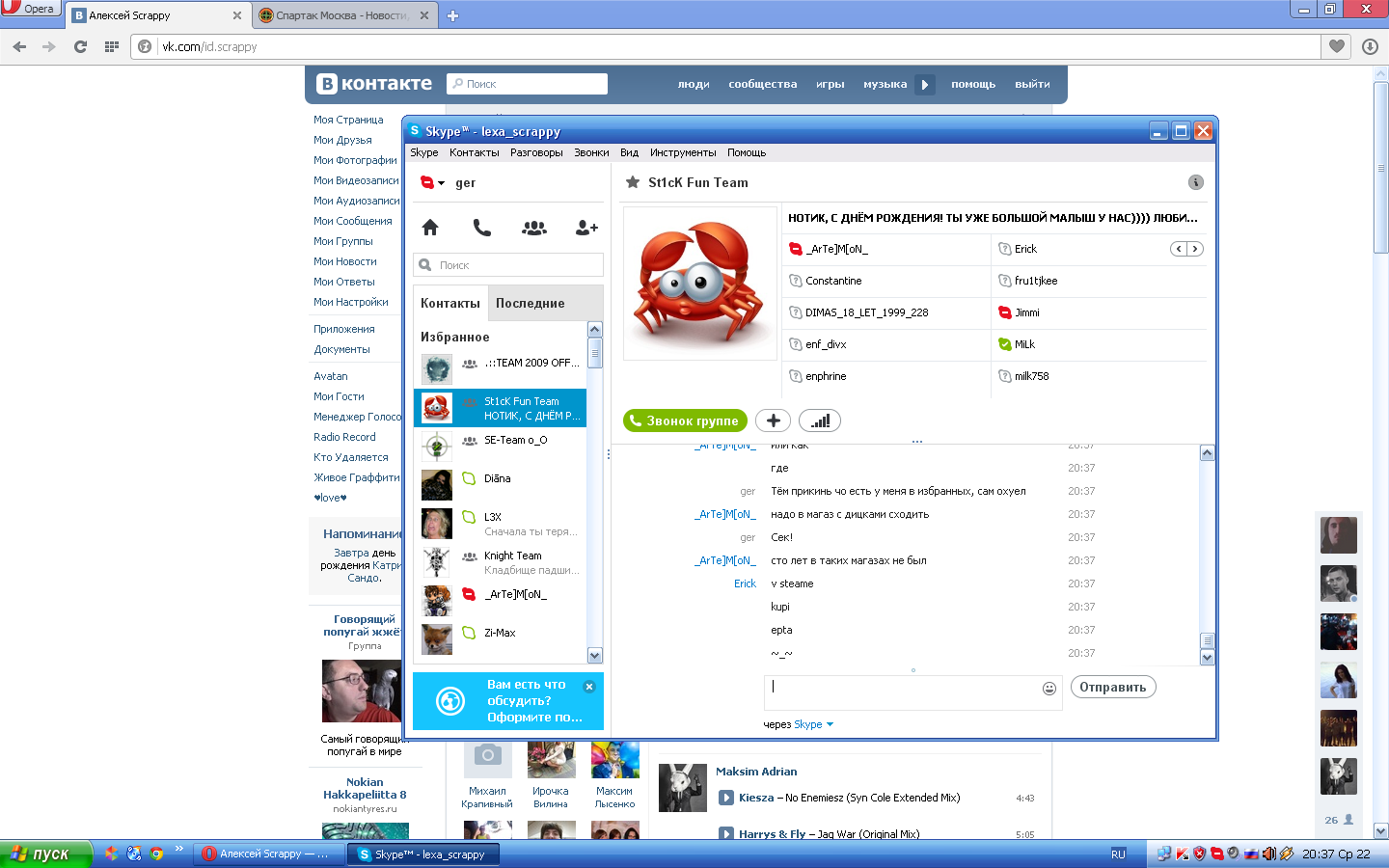The width and height of the screenshot is (1389, 868).
Task: Click the crab group avatar picture
Action: pos(700,284)
